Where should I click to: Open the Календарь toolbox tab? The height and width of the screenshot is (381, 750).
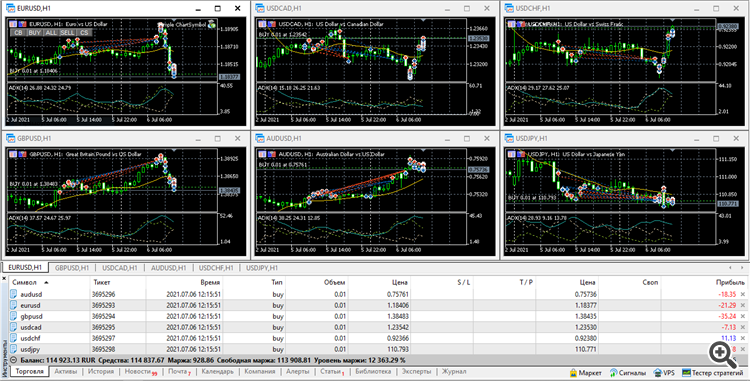coord(218,371)
